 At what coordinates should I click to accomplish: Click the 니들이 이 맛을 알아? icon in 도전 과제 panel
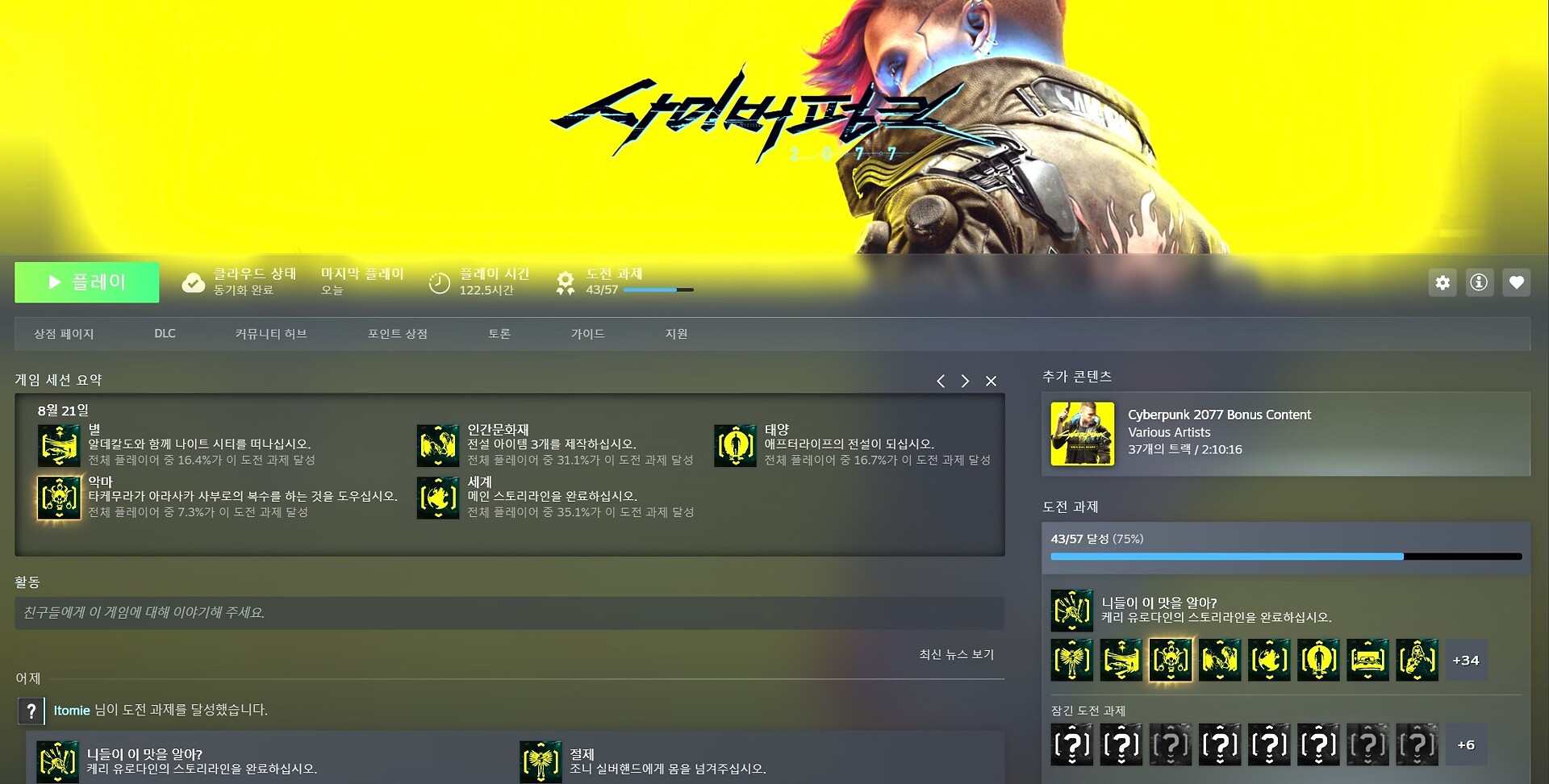(1072, 611)
